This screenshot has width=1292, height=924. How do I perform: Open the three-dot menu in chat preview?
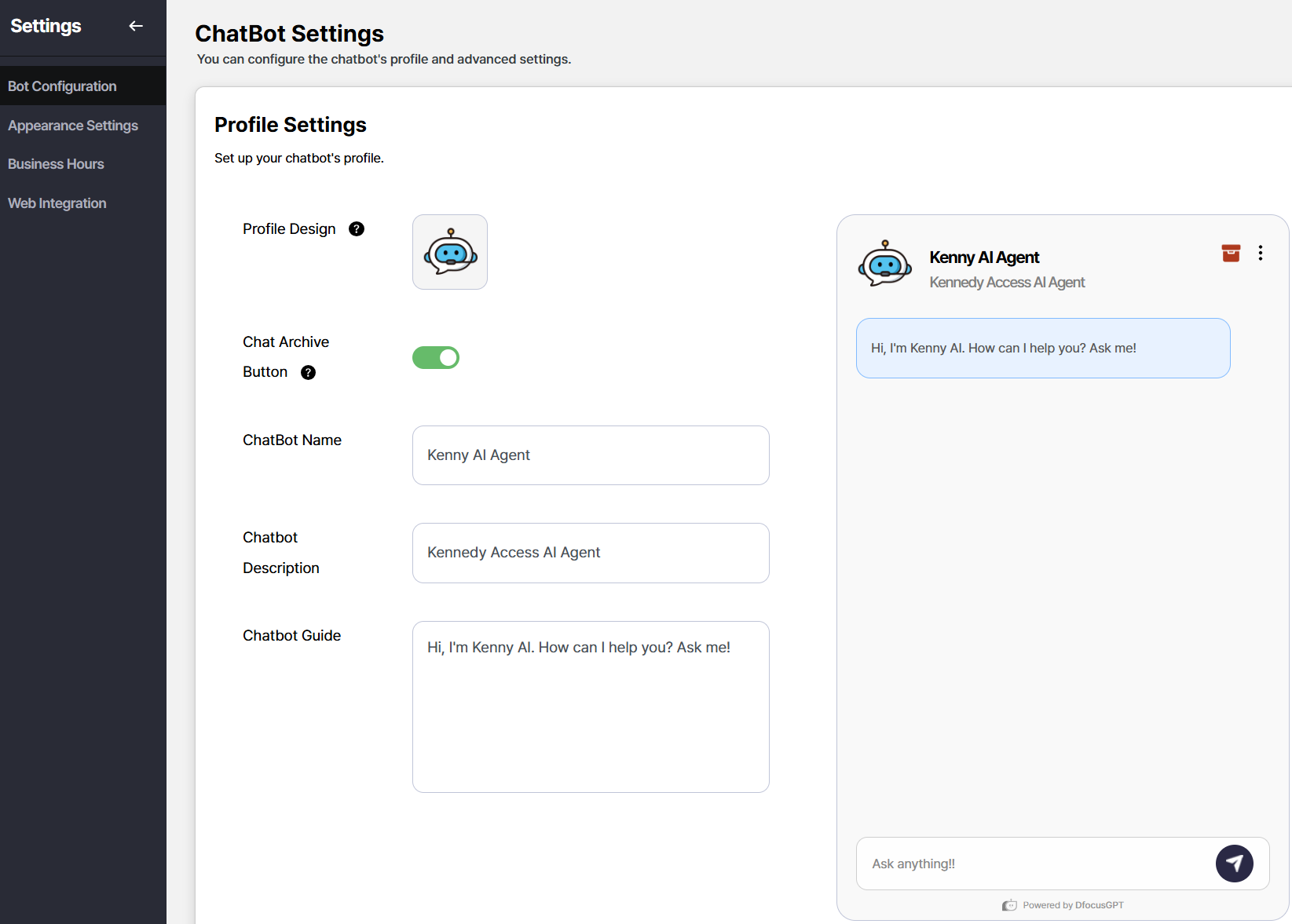(x=1261, y=253)
